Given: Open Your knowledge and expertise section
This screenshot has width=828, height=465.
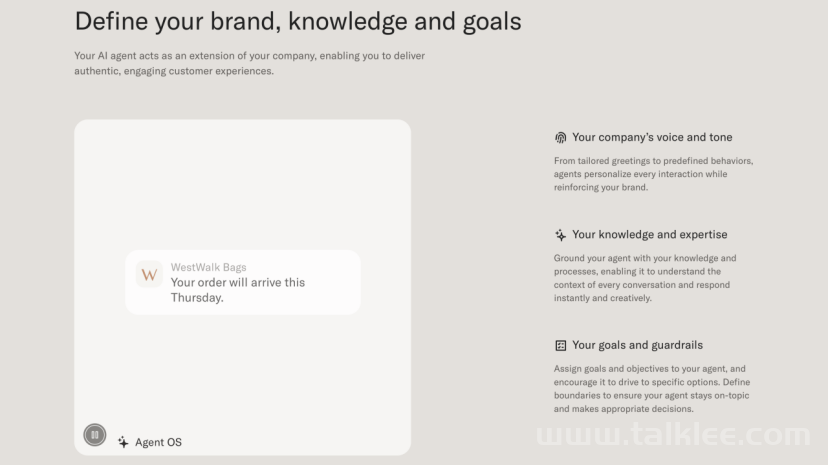Looking at the screenshot, I should 650,234.
